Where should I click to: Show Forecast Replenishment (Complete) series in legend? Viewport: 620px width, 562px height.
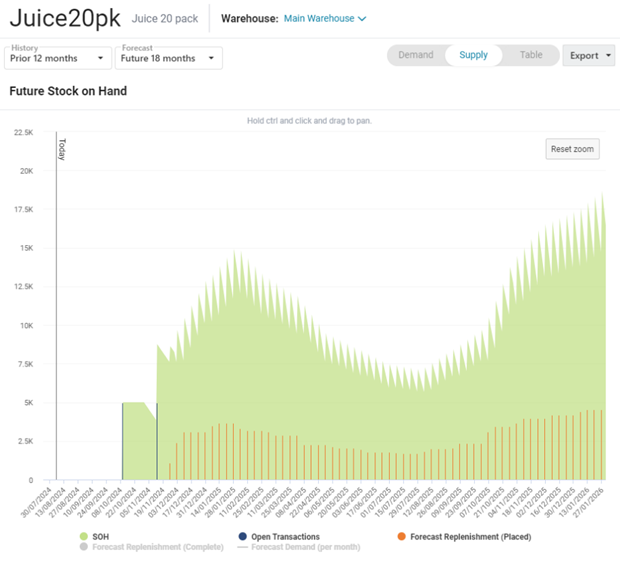click(x=154, y=547)
